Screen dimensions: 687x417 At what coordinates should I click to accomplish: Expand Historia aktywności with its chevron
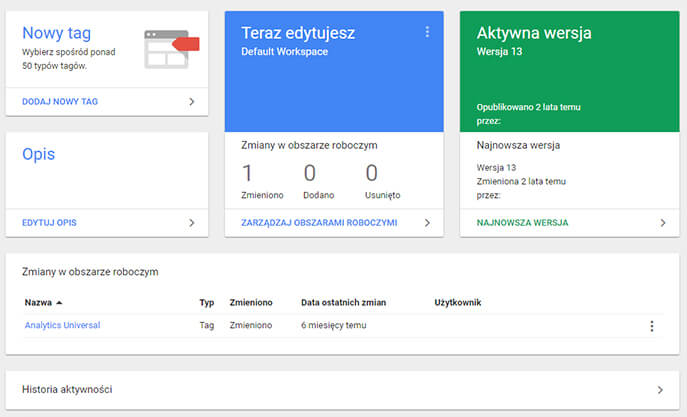[x=660, y=390]
